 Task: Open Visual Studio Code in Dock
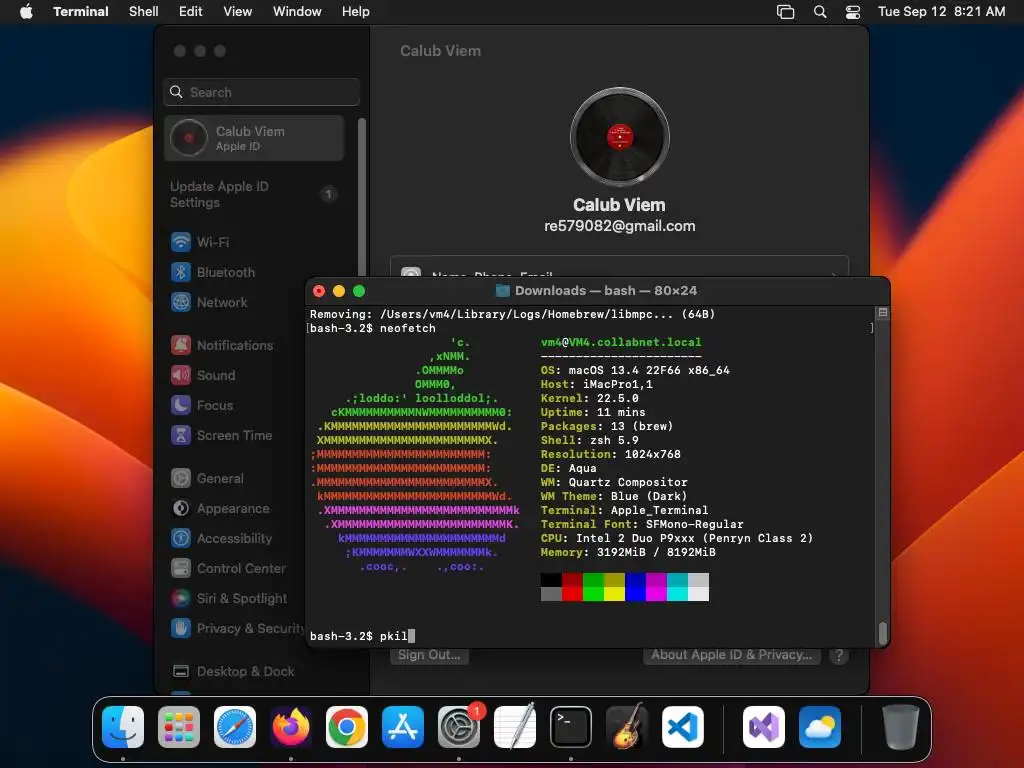tap(682, 727)
